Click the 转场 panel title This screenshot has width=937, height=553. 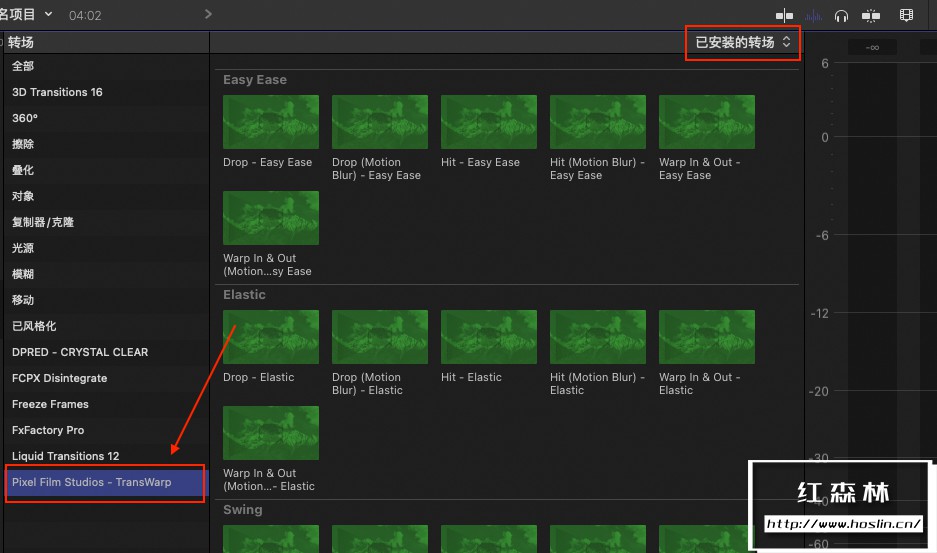pyautogui.click(x=21, y=42)
